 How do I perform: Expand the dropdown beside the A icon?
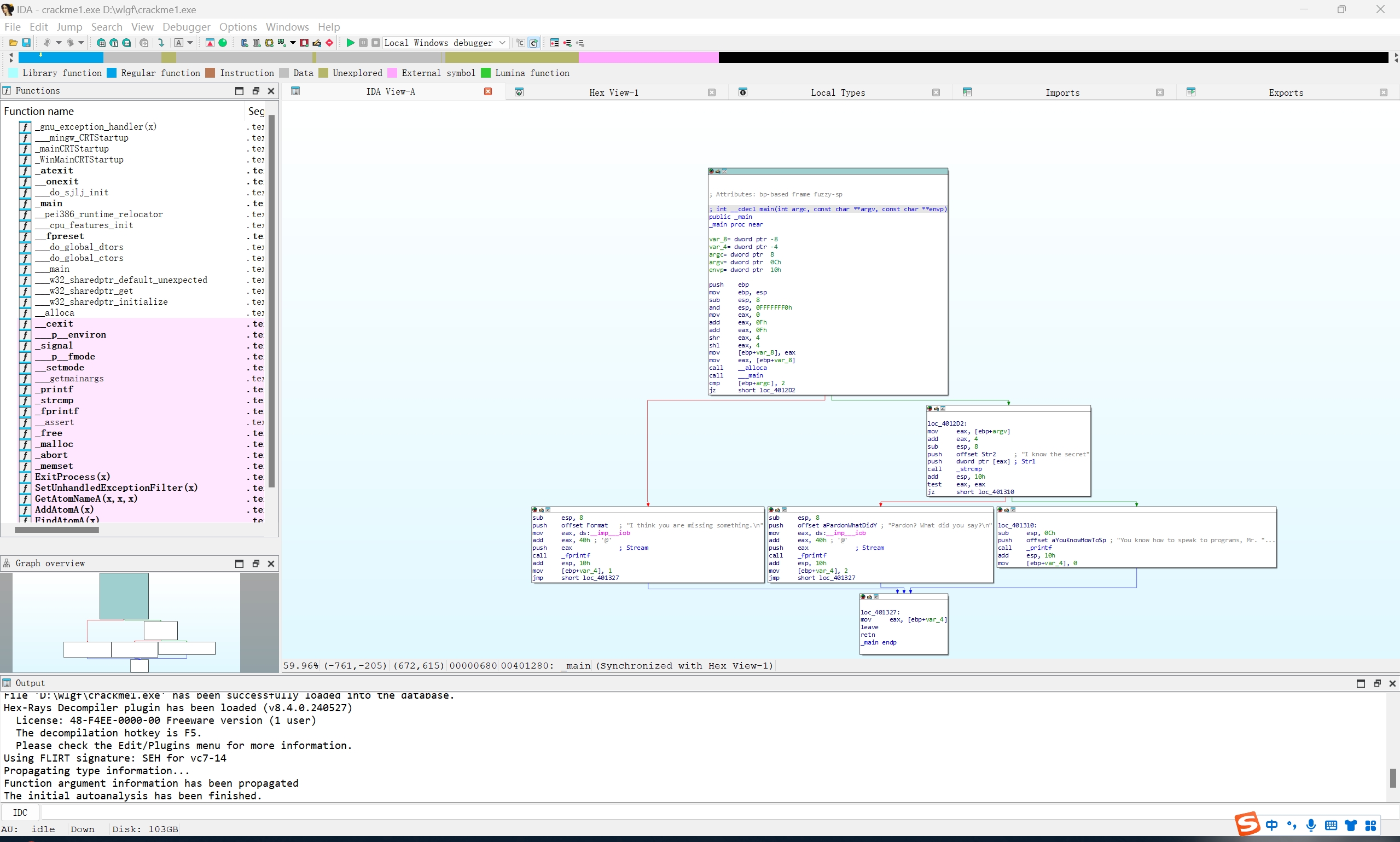pyautogui.click(x=190, y=43)
